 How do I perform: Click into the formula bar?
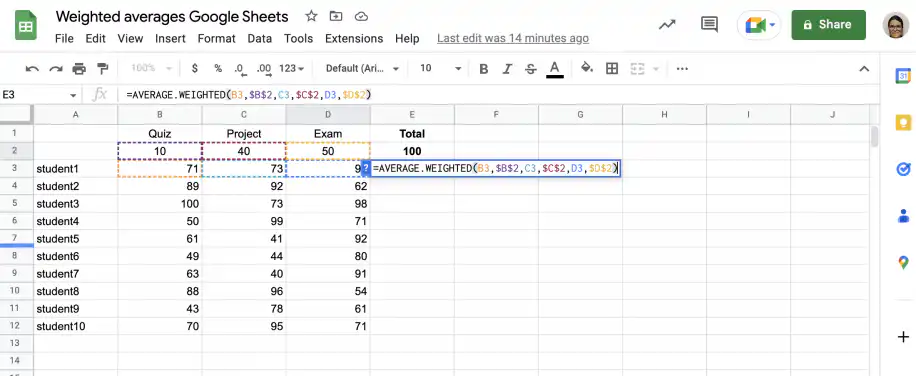(497, 95)
